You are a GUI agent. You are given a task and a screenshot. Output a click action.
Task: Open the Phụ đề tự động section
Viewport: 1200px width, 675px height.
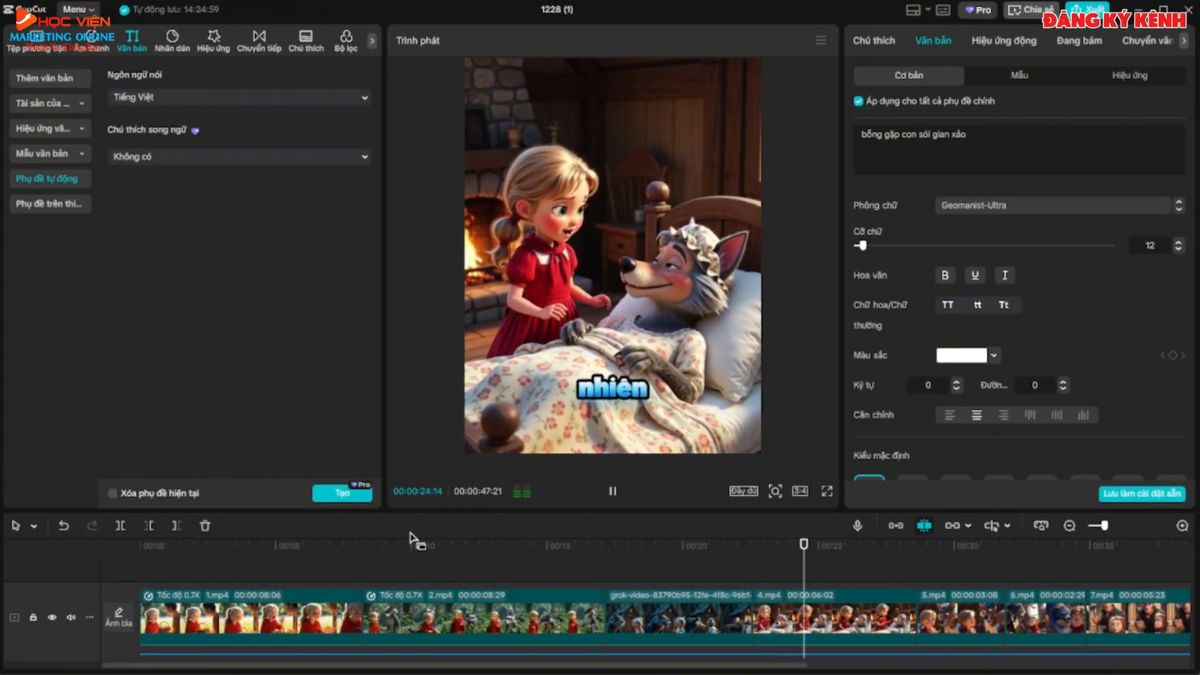50,178
